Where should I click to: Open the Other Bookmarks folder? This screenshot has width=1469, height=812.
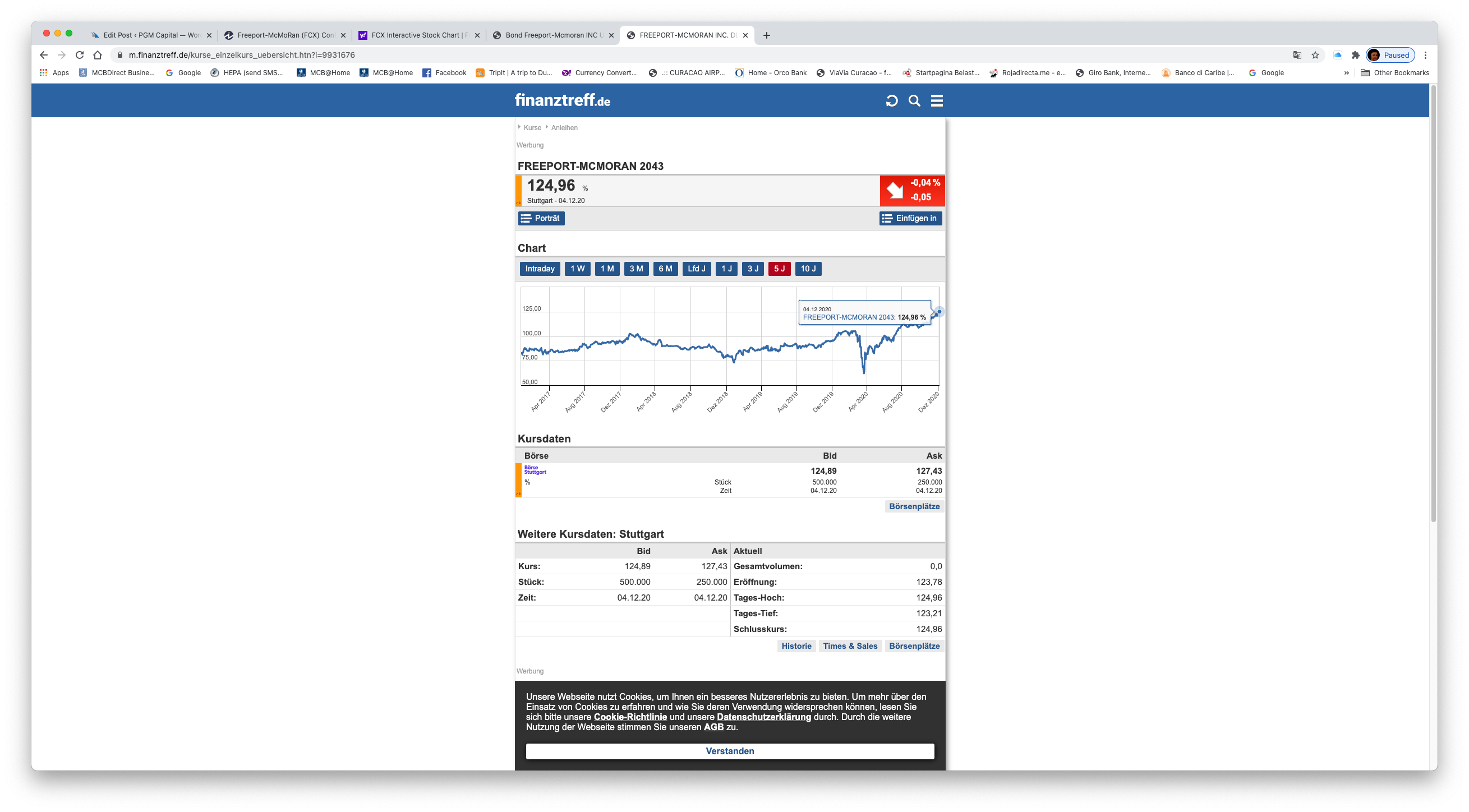click(1395, 72)
